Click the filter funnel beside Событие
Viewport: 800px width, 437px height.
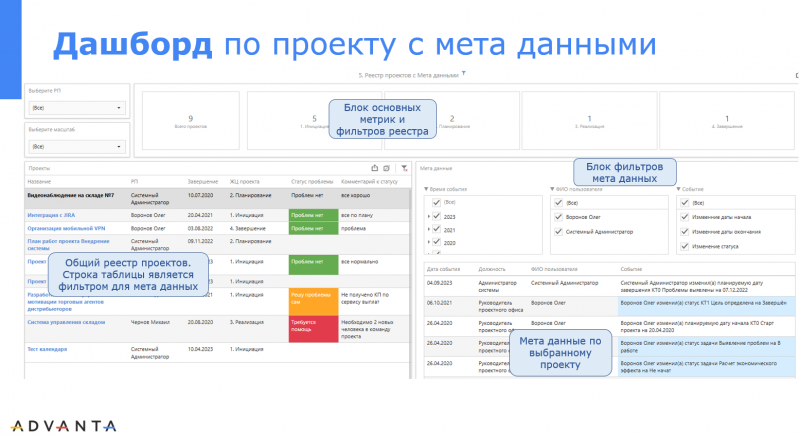coord(678,188)
